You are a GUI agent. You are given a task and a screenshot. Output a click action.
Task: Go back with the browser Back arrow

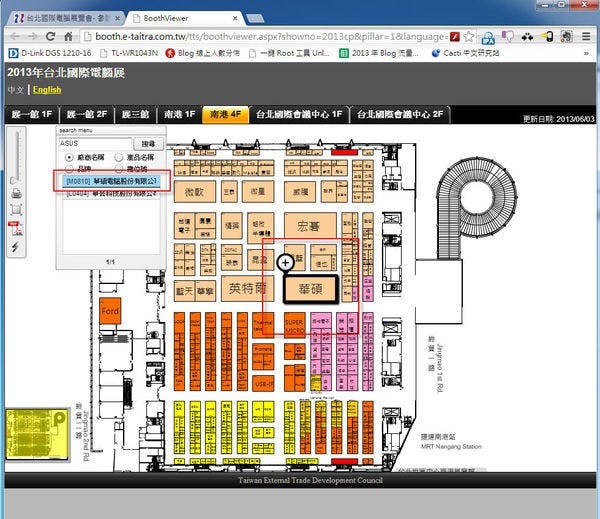(x=15, y=37)
